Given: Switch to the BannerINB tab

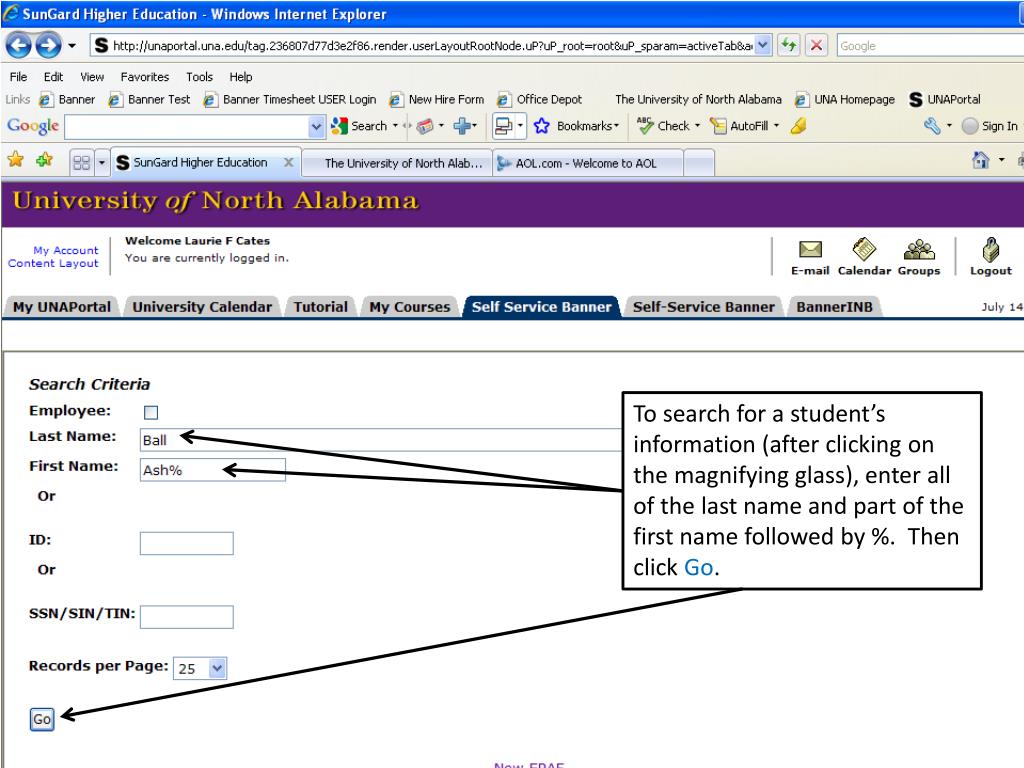Looking at the screenshot, I should point(834,307).
